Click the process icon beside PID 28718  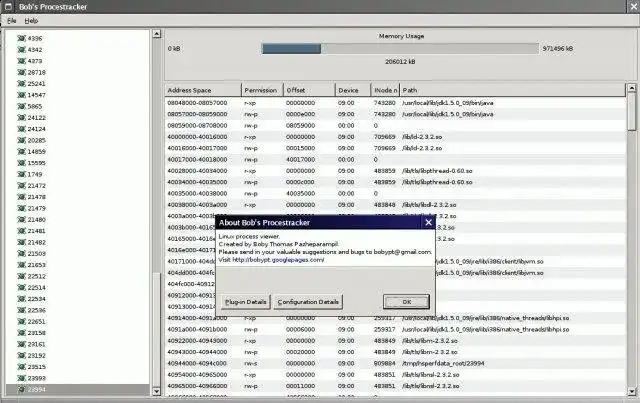[22, 72]
